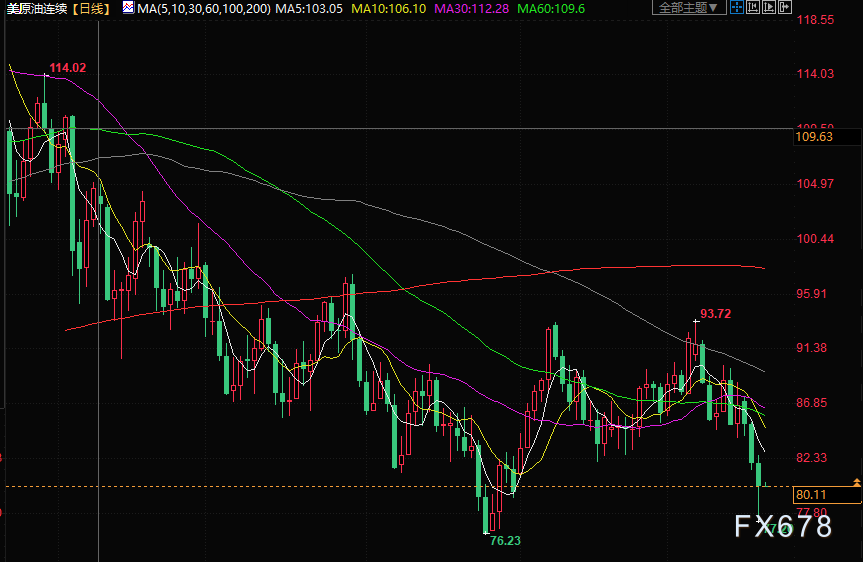This screenshot has height=562, width=863.
Task: Click the MA(5,10,30,60,100,200) indicator label
Action: tap(204, 9)
